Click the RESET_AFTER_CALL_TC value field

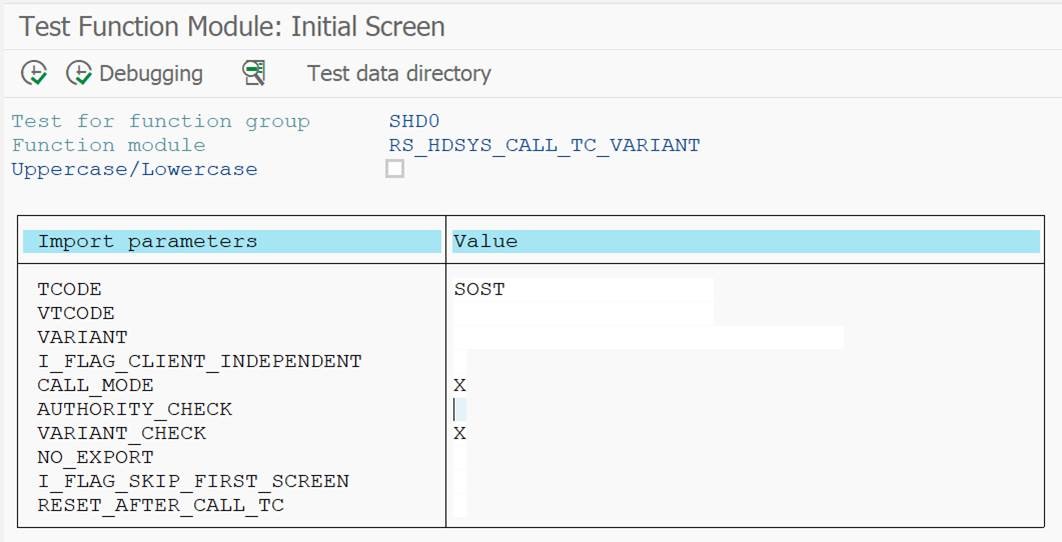point(460,505)
